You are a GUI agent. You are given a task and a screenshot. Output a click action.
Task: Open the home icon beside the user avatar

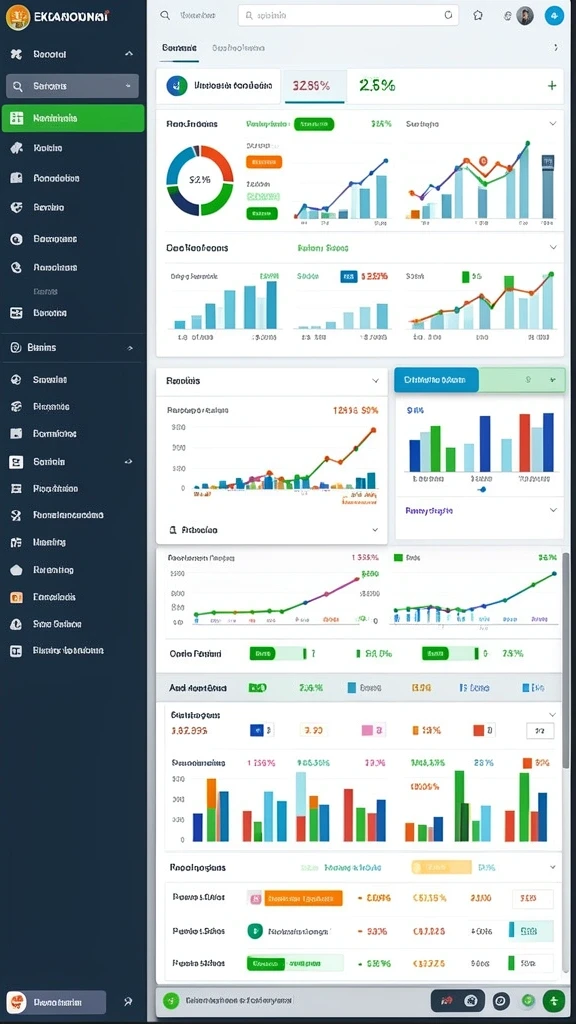pyautogui.click(x=478, y=15)
